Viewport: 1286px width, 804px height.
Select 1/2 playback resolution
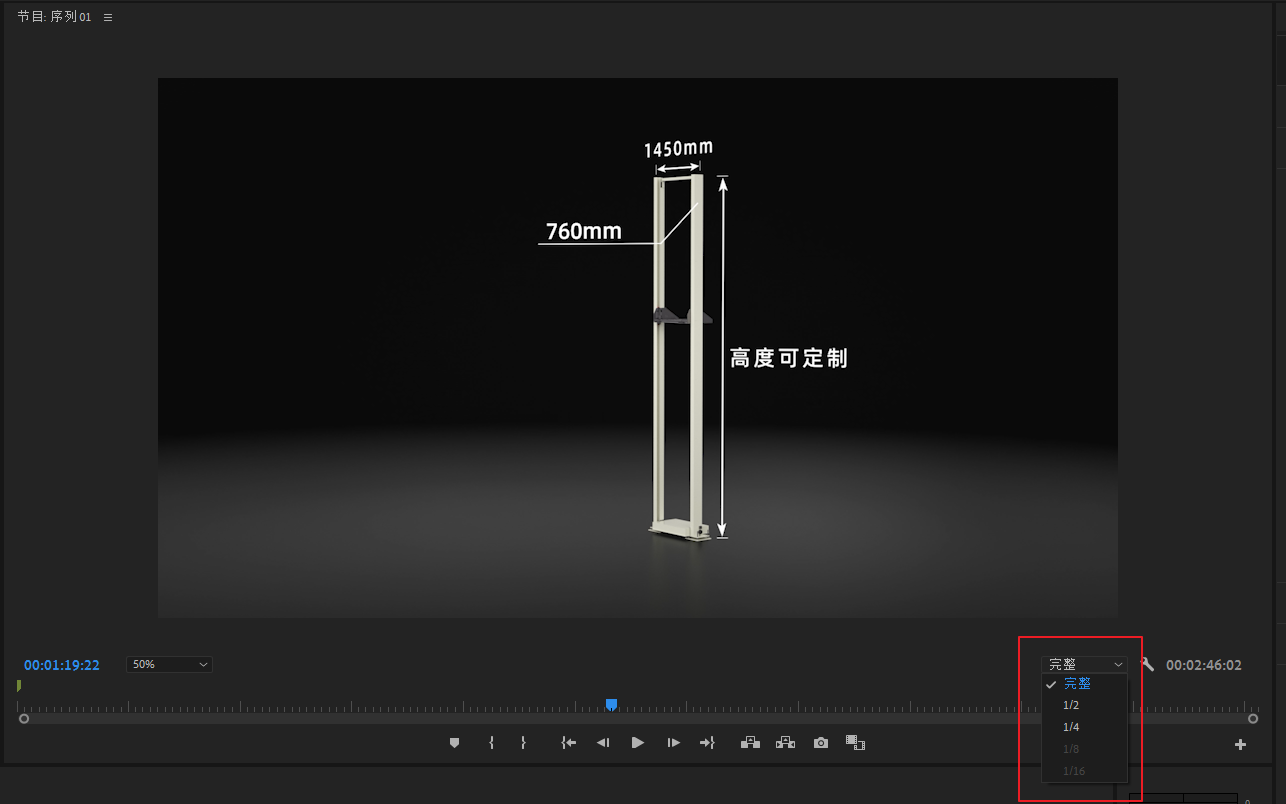point(1072,705)
